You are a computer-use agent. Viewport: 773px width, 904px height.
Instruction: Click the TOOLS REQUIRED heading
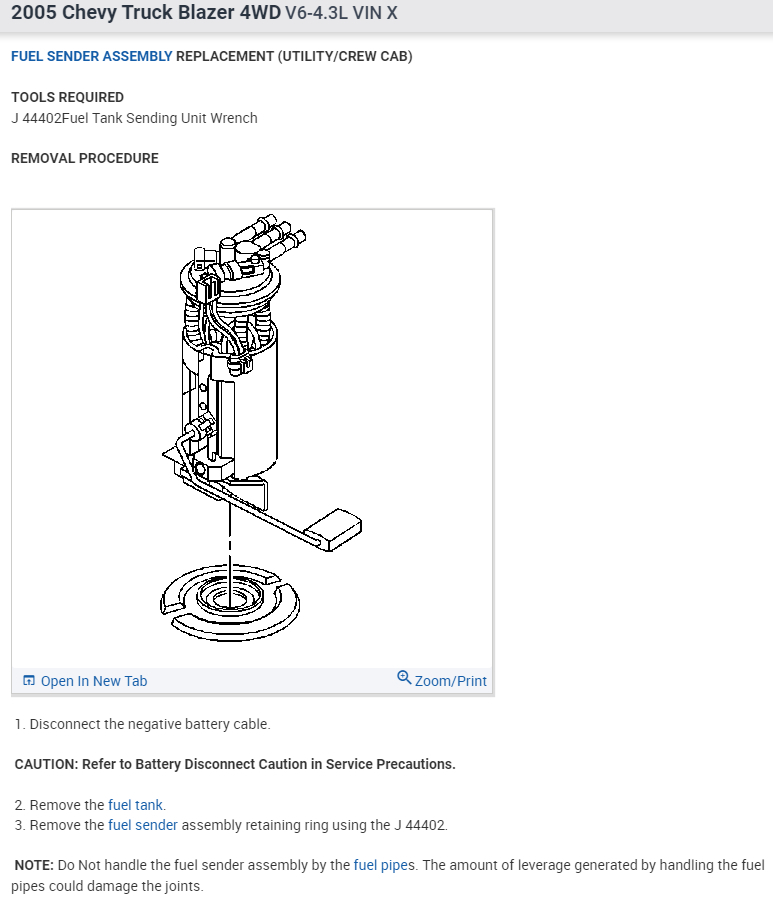point(67,97)
